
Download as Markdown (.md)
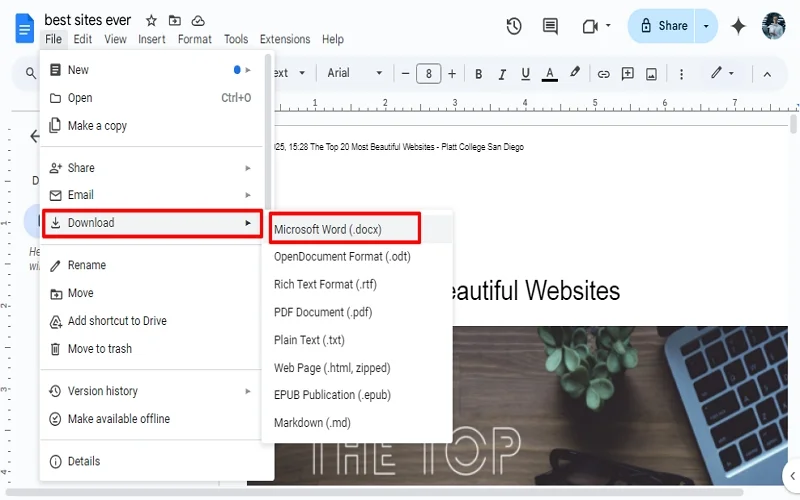pos(357,423)
